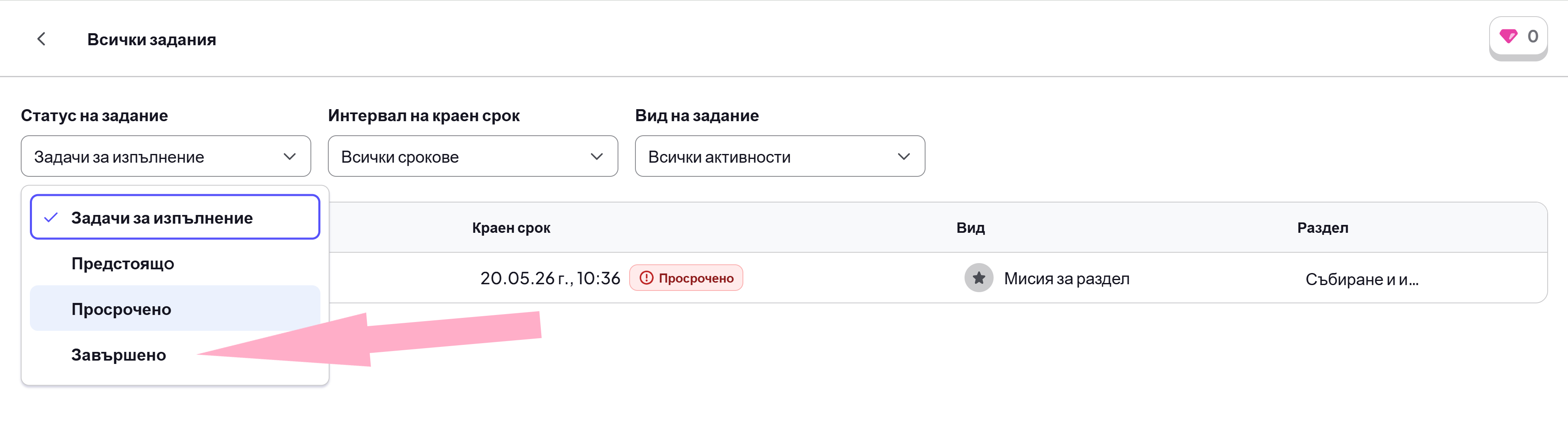Viewport: 1568px width, 427px height.
Task: Click the Раздел column header
Action: click(1322, 228)
